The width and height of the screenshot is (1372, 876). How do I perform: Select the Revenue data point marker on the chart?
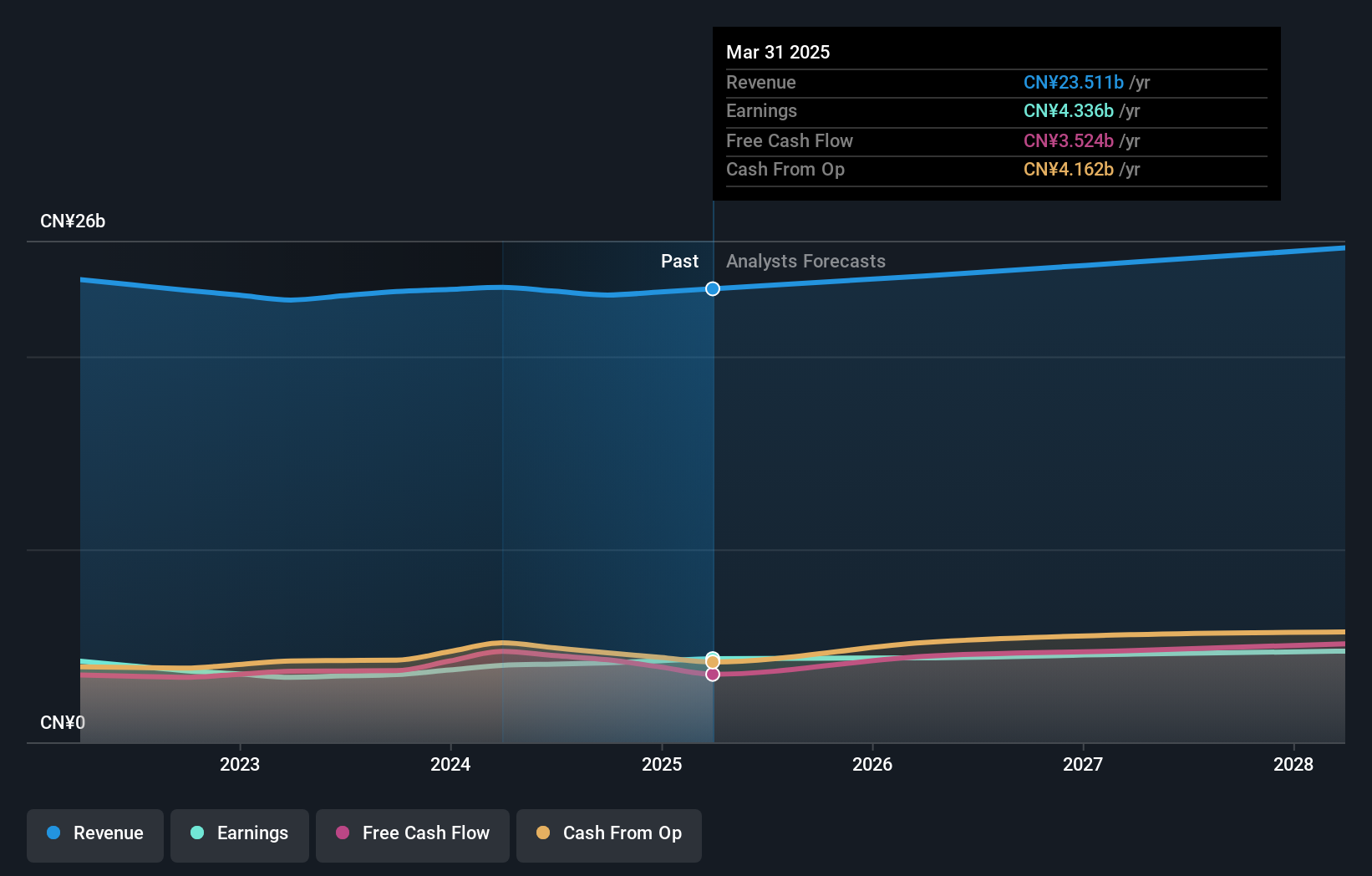[712, 288]
